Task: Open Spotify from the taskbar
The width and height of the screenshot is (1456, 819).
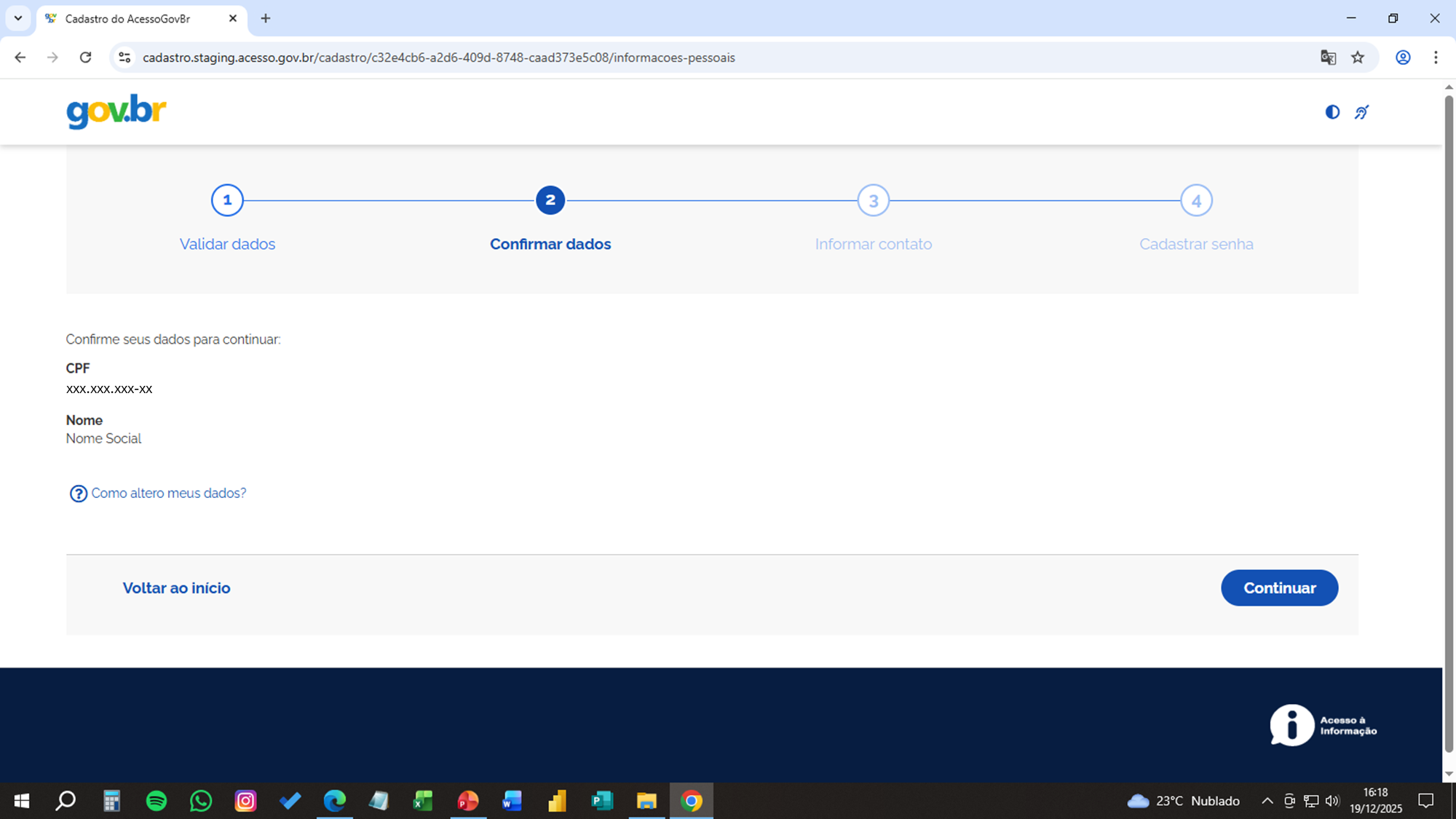Action: click(157, 801)
